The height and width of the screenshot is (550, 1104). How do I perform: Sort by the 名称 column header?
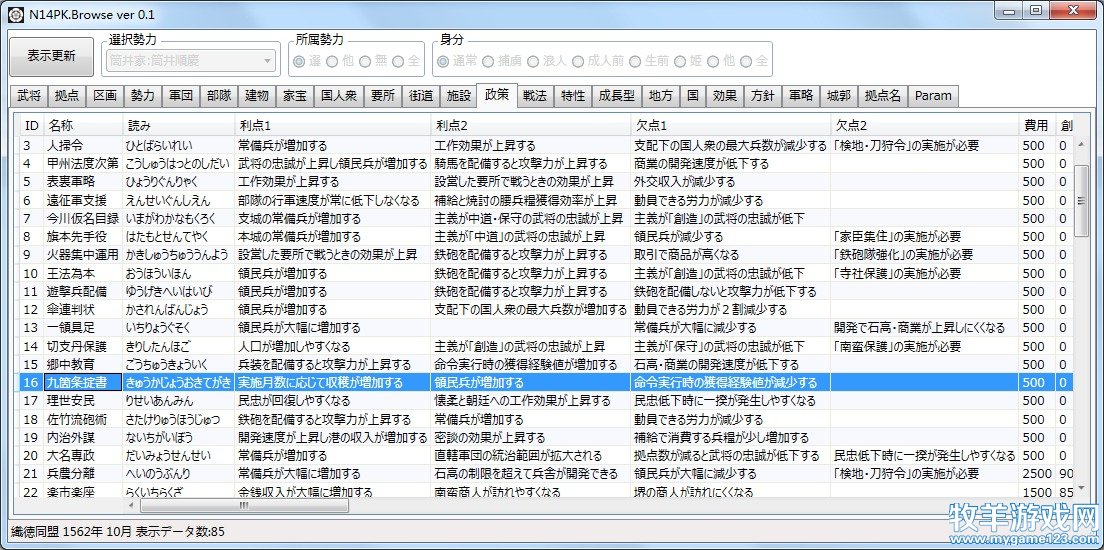click(x=83, y=126)
